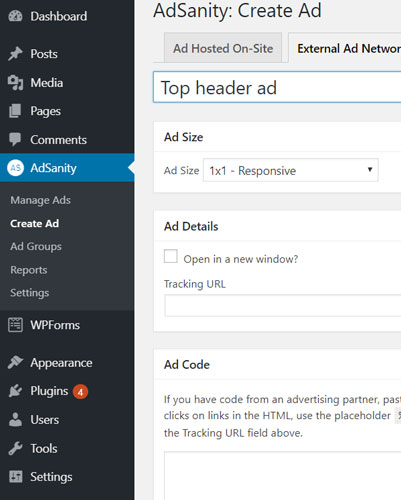Click the Plugins update count badge
The width and height of the screenshot is (401, 500).
click(80, 392)
